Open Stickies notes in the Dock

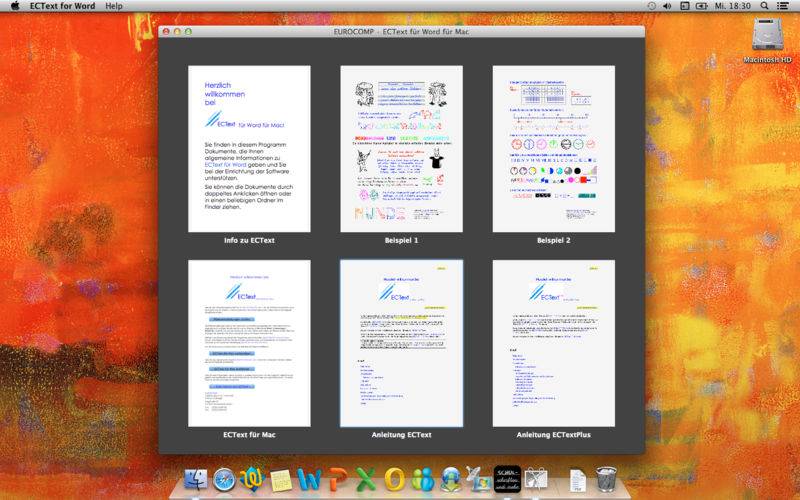281,480
